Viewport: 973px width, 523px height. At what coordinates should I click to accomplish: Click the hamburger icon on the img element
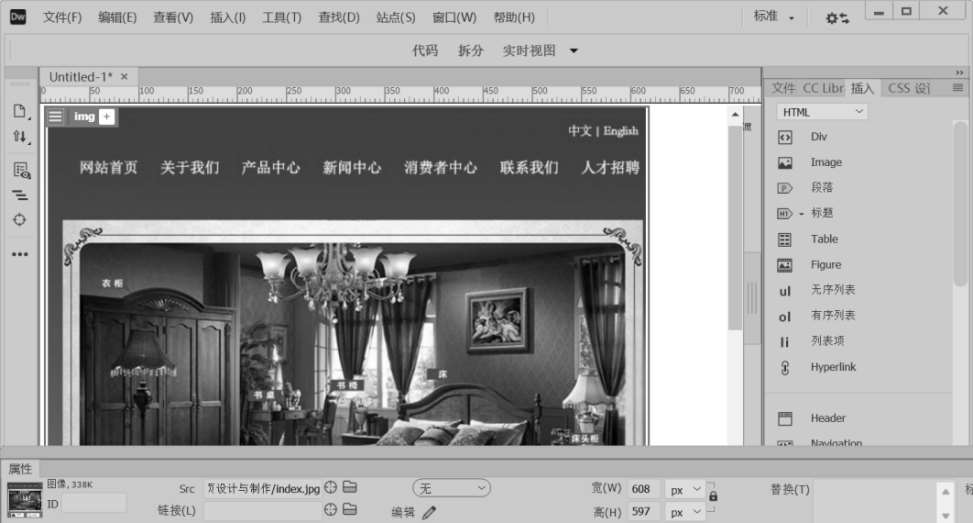[x=56, y=117]
